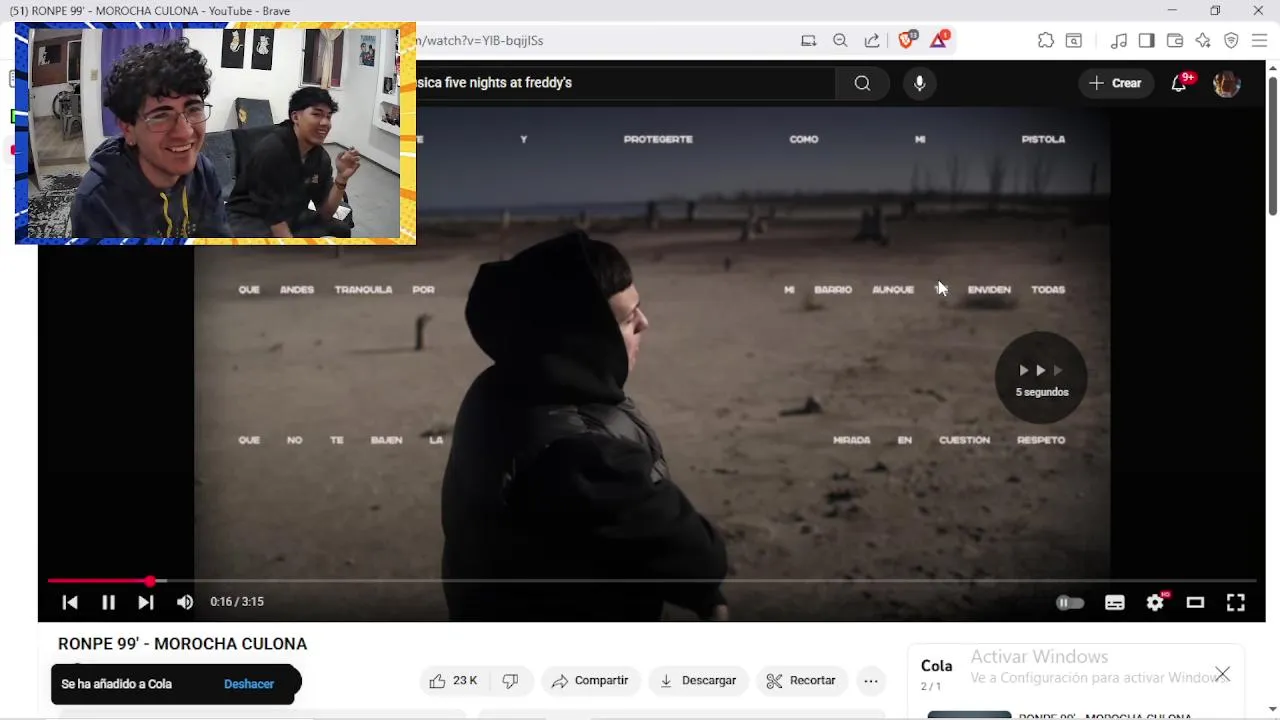Image resolution: width=1280 pixels, height=720 pixels.
Task: Click the red progress bar scrubber handle
Action: coord(149,581)
